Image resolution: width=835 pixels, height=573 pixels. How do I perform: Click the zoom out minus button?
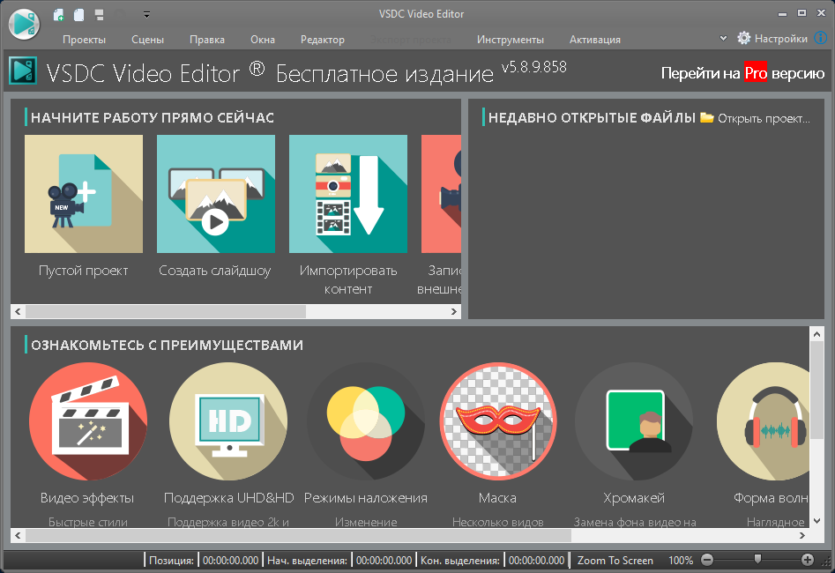[x=707, y=560]
